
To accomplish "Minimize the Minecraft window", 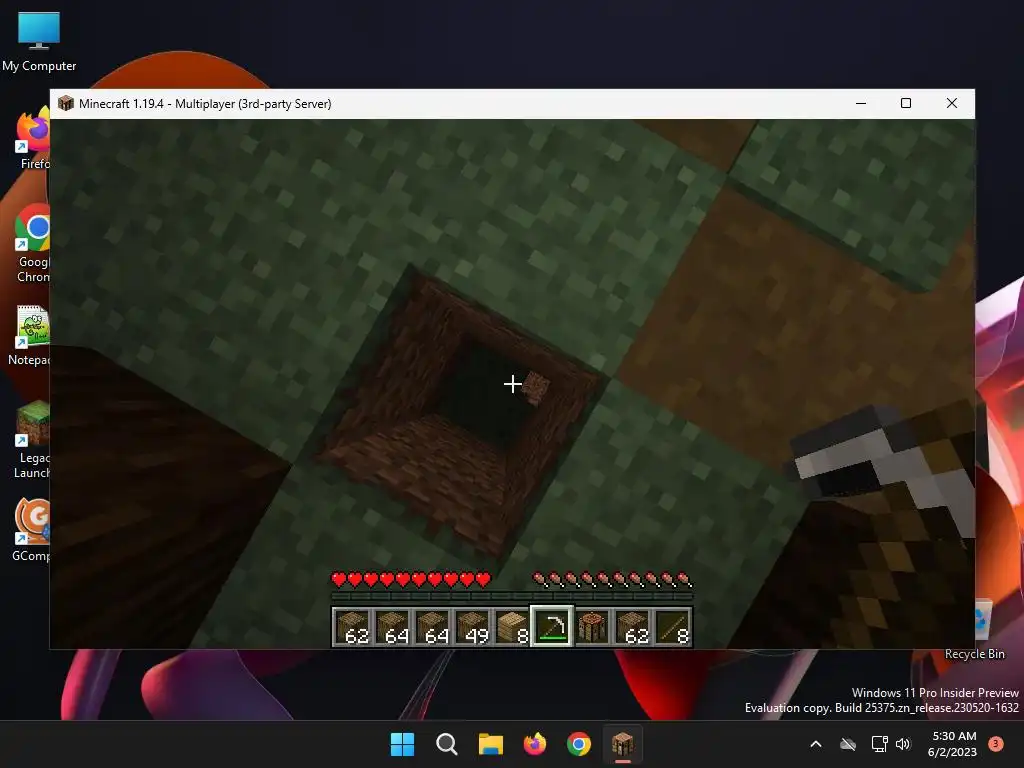I will 861,103.
